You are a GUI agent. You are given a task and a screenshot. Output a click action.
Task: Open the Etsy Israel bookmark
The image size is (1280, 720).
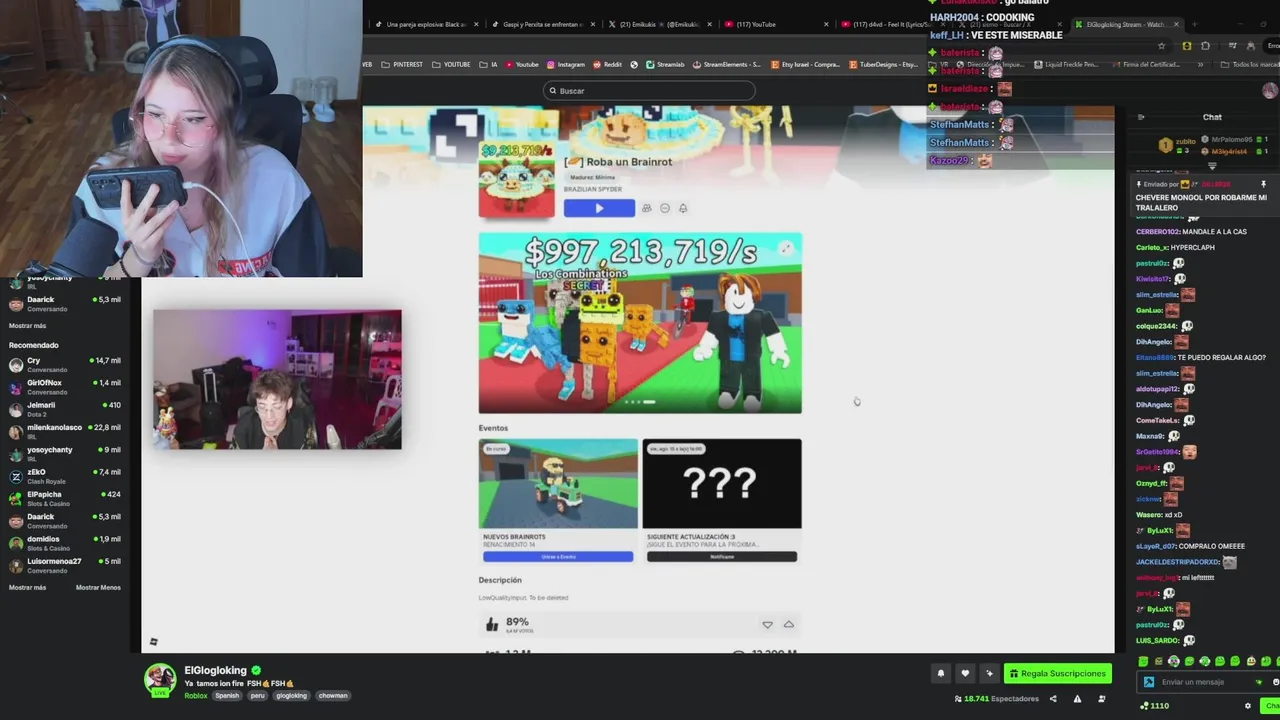pos(805,64)
